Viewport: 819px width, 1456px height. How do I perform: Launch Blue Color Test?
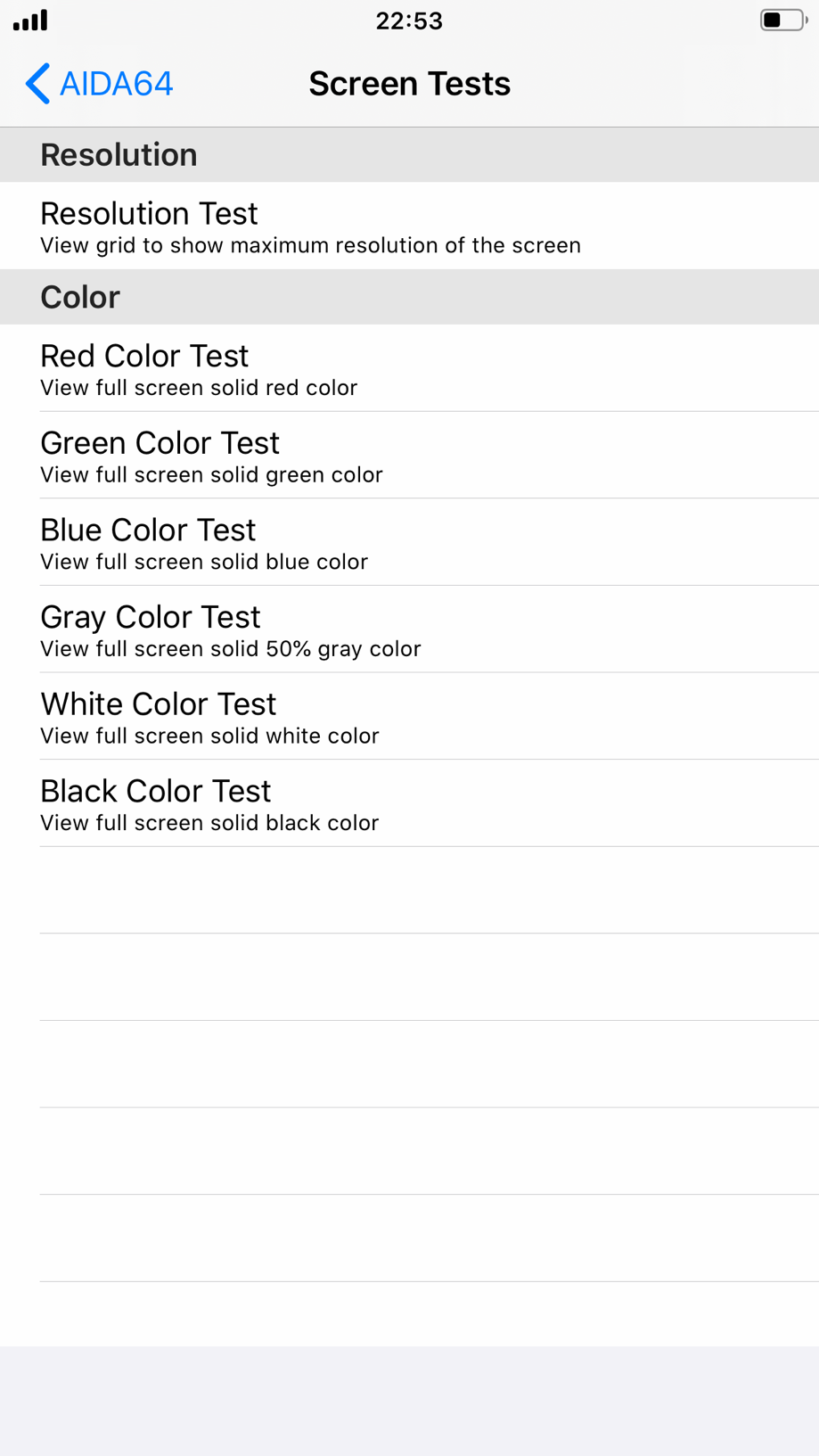409,542
